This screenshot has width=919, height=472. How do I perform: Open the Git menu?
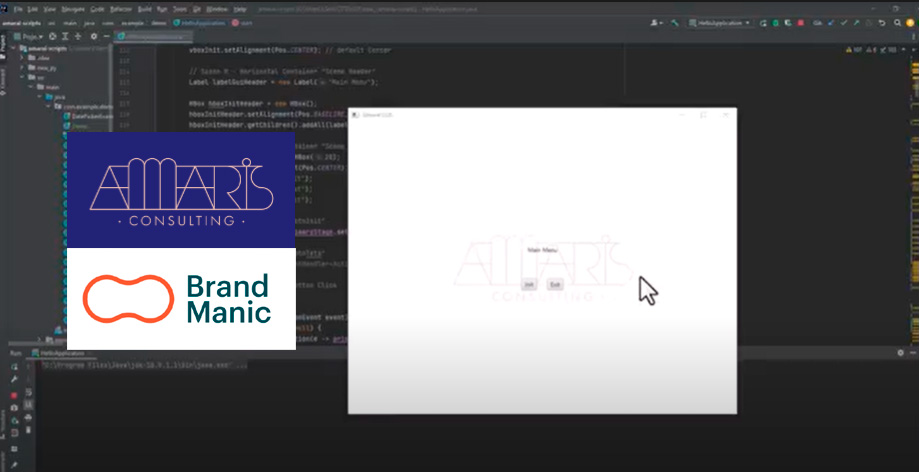pyautogui.click(x=197, y=10)
